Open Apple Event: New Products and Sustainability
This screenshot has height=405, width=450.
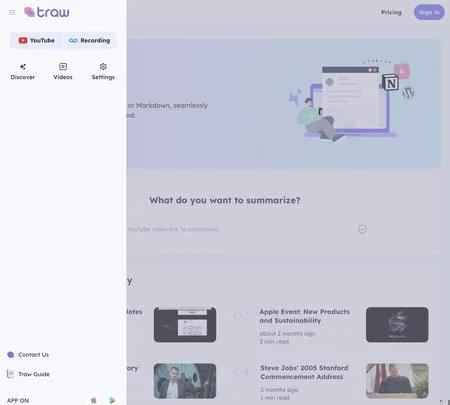(305, 316)
